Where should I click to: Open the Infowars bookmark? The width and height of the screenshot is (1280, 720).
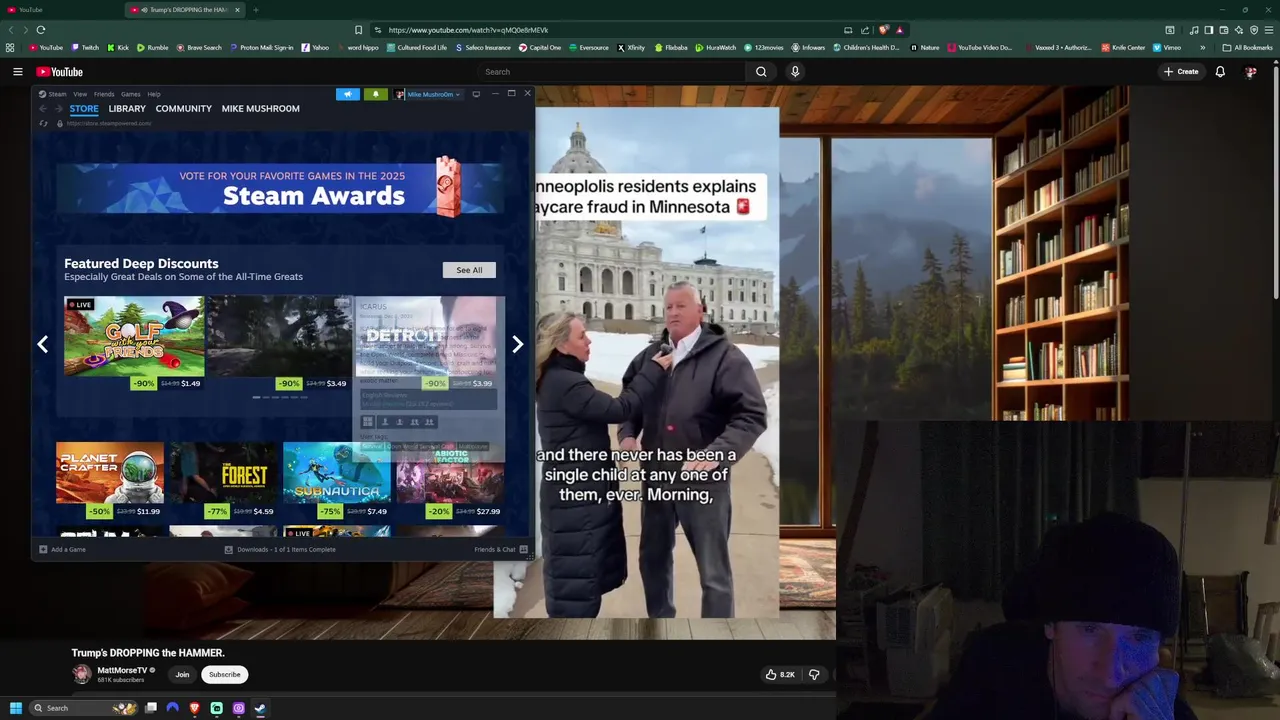(x=808, y=47)
